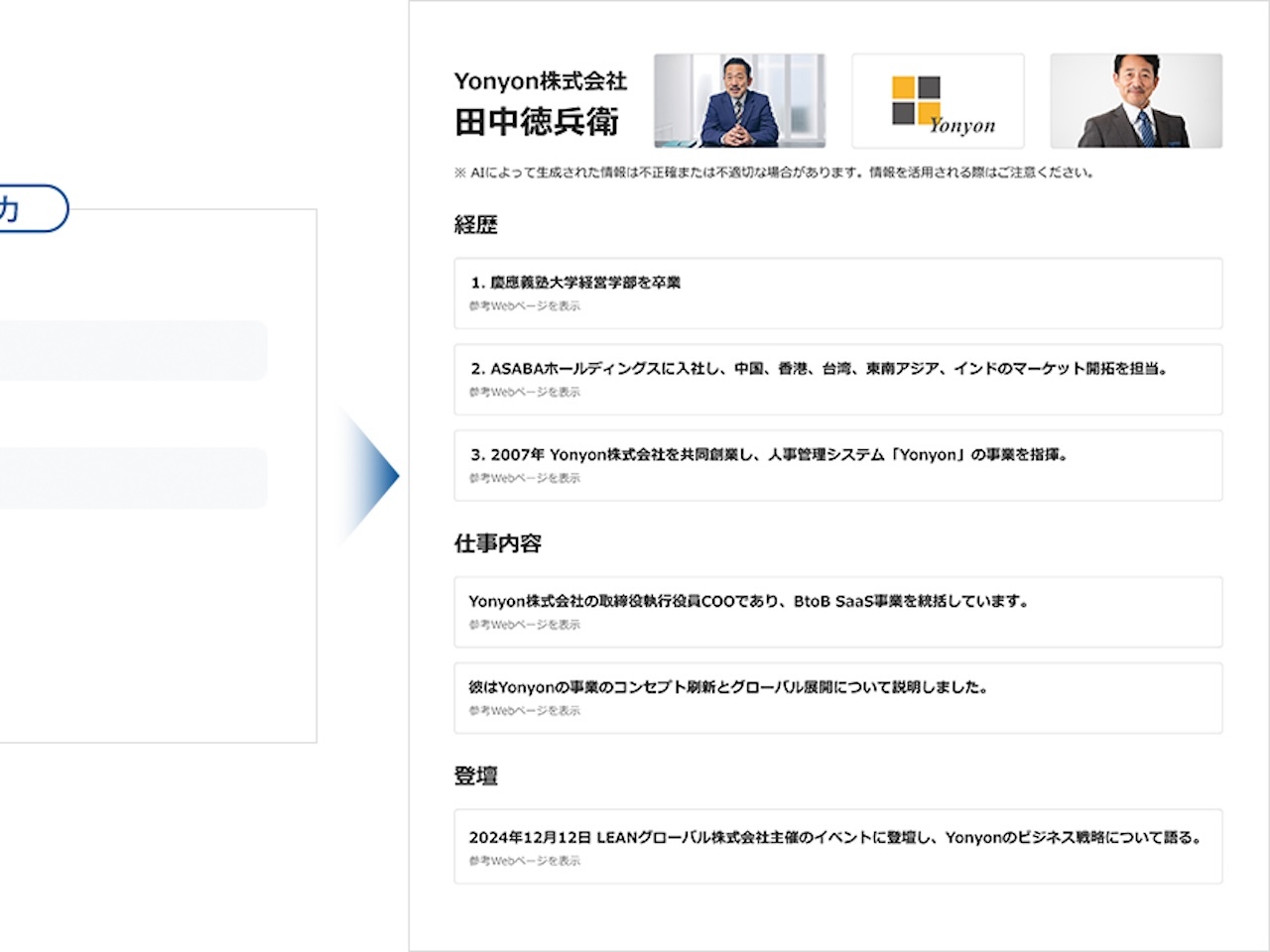Click the company name Yonyon株式会社
This screenshot has width=1270, height=952.
coord(541,81)
